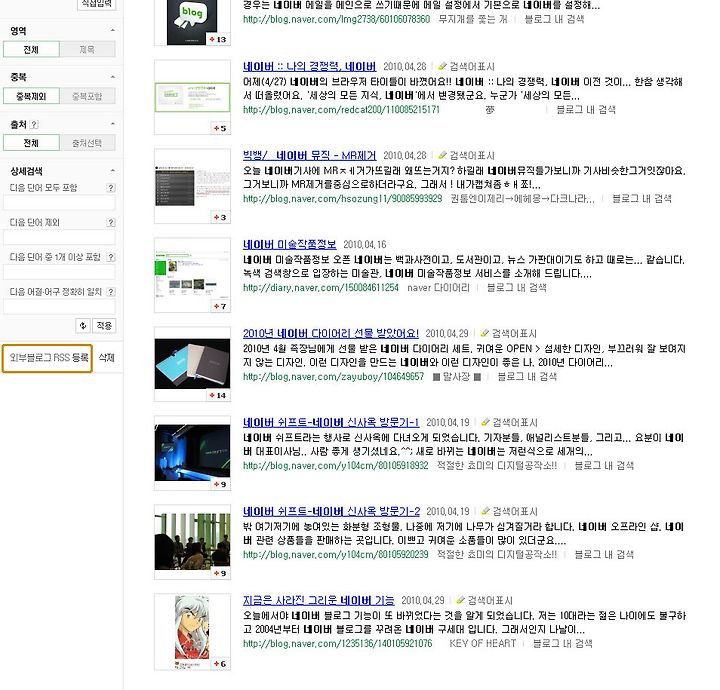Click the reset icon beside 적용

(x=83, y=325)
